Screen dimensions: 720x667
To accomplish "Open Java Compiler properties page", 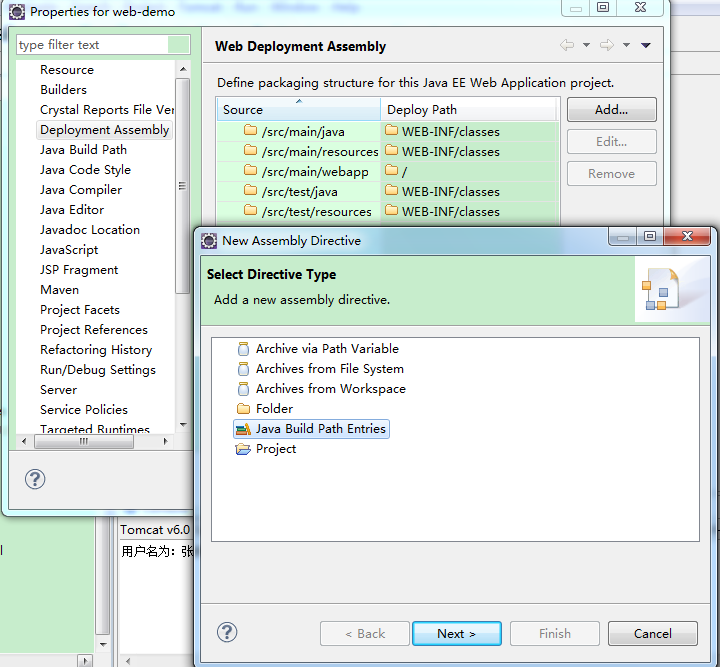I will pyautogui.click(x=81, y=190).
